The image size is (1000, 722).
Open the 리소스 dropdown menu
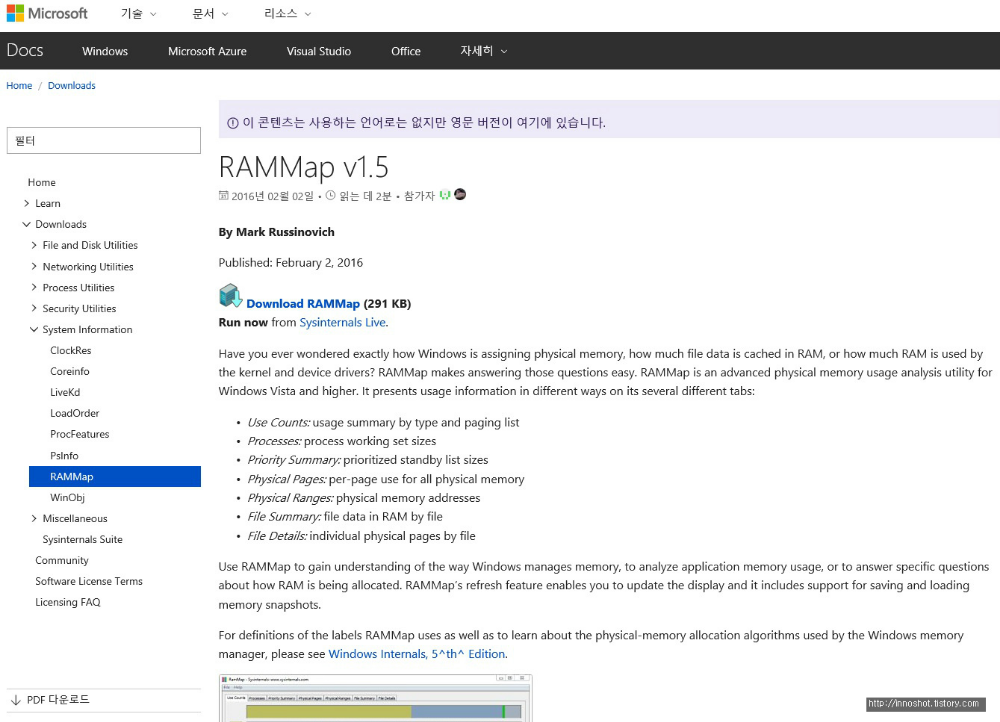click(288, 13)
